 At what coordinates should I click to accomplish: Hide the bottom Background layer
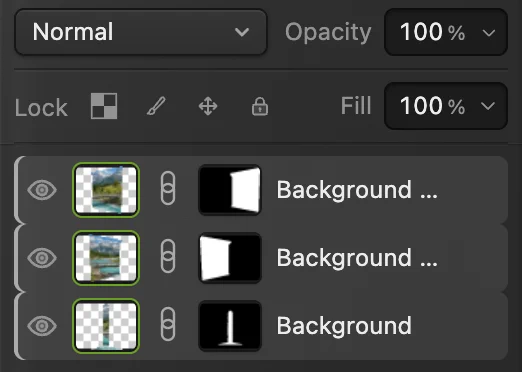pos(42,326)
